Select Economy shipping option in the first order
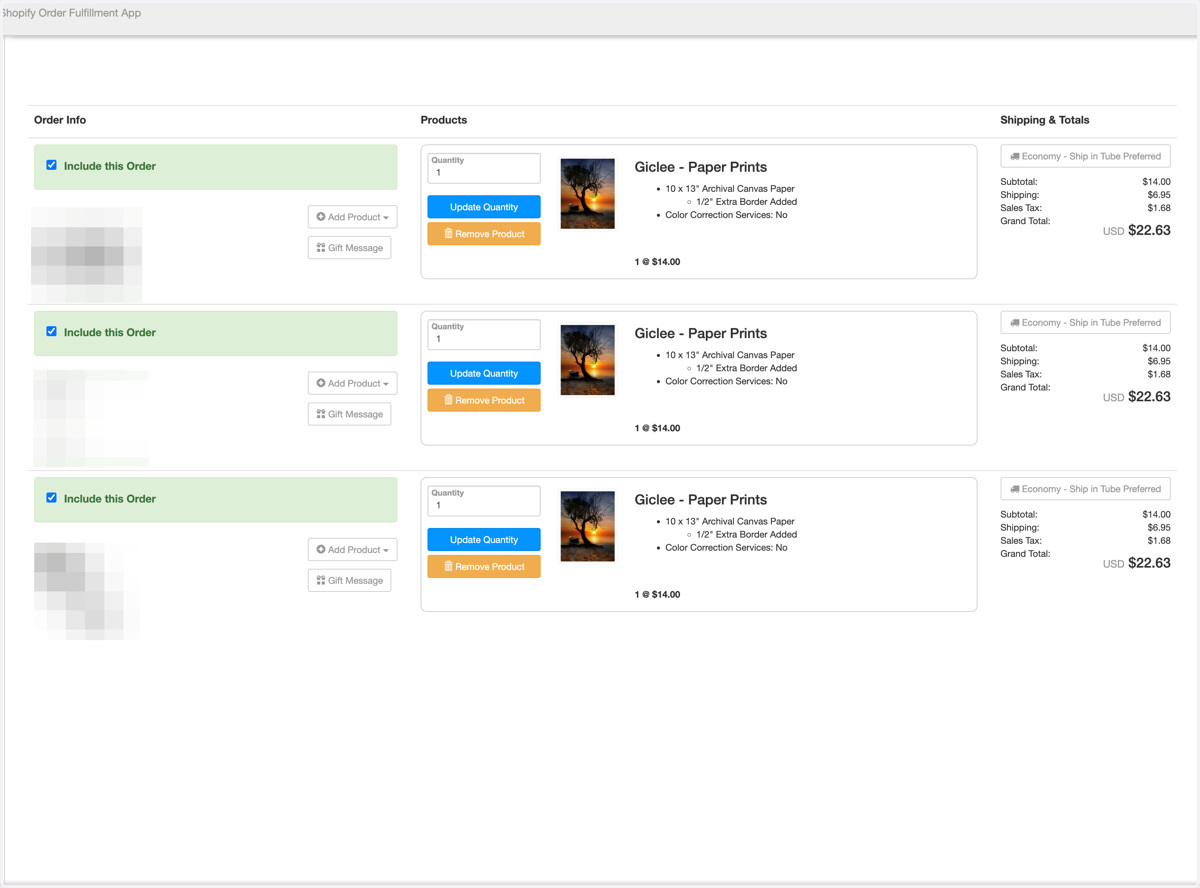Image resolution: width=1200 pixels, height=888 pixels. 1085,156
